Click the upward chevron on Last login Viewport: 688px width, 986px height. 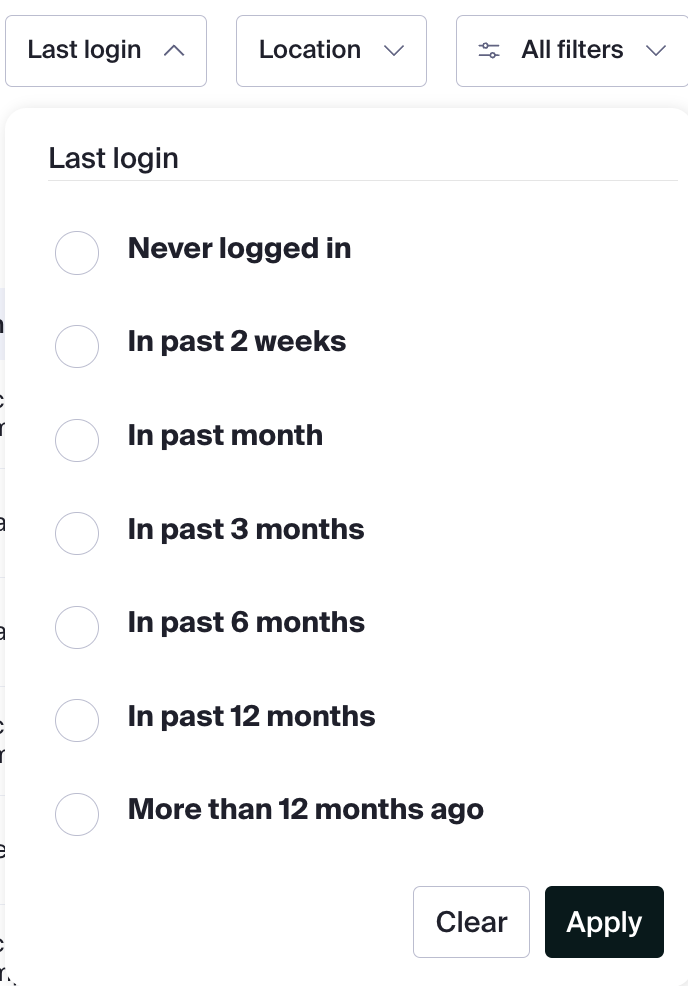[174, 50]
